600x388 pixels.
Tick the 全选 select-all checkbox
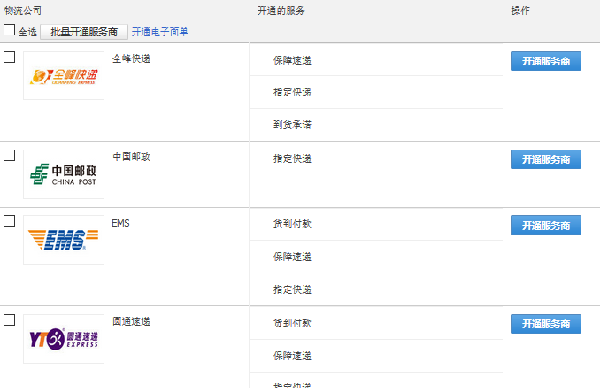tap(9, 30)
